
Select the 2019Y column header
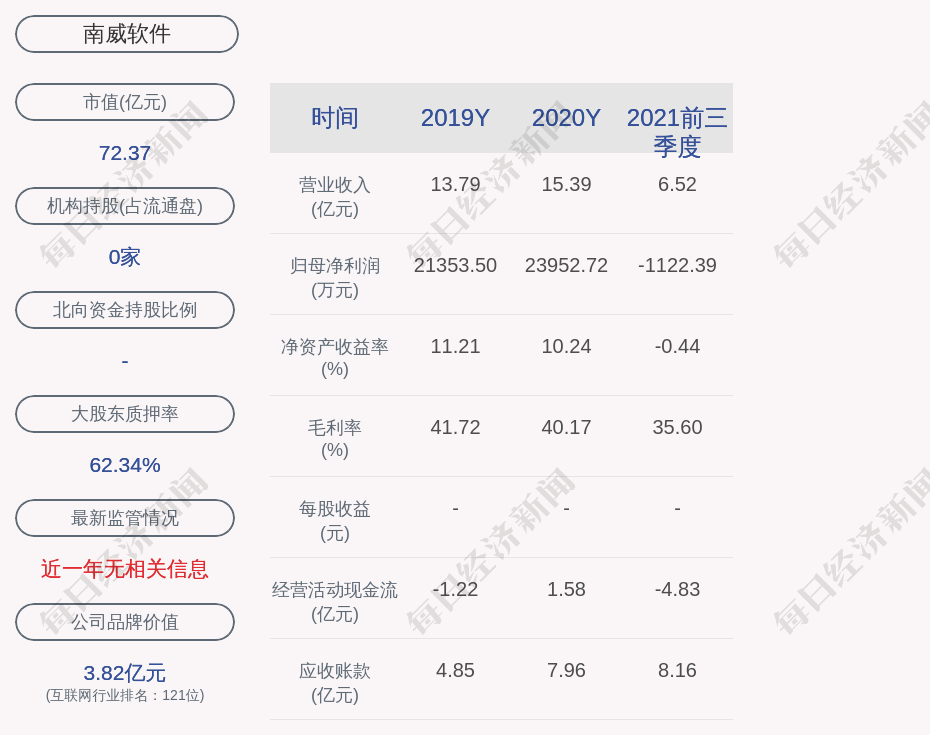click(455, 118)
